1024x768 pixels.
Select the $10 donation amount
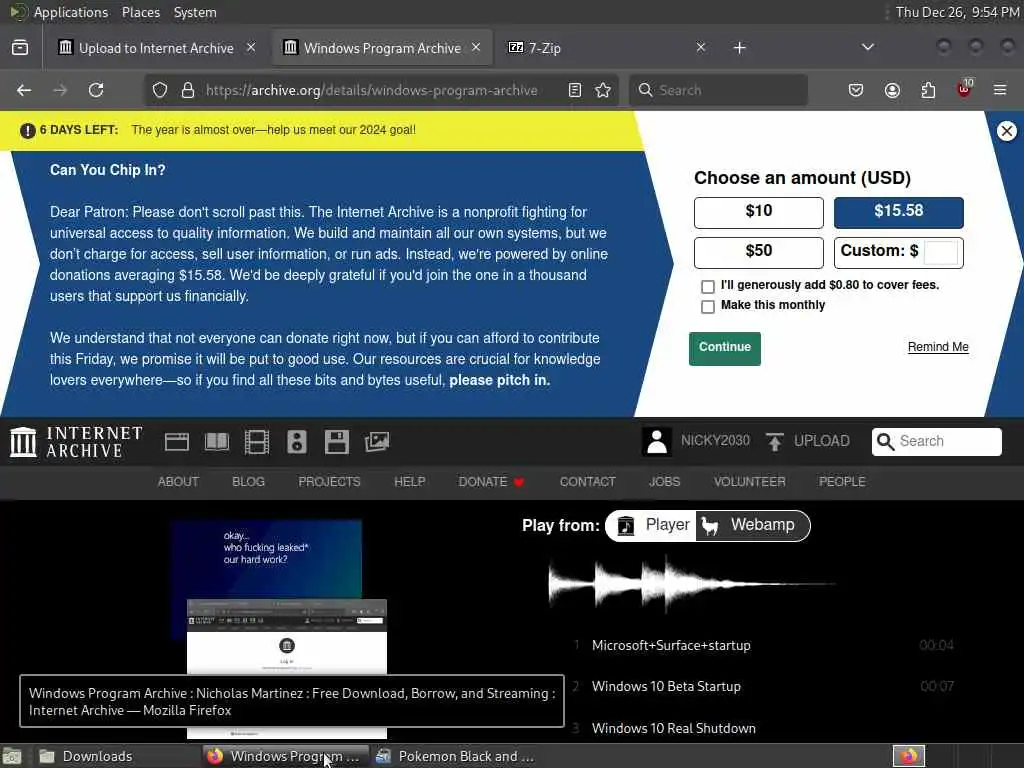coord(758,212)
